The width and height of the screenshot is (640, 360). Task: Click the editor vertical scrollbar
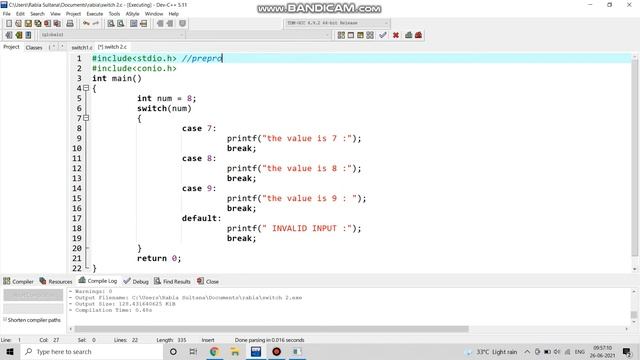[x=635, y=158]
